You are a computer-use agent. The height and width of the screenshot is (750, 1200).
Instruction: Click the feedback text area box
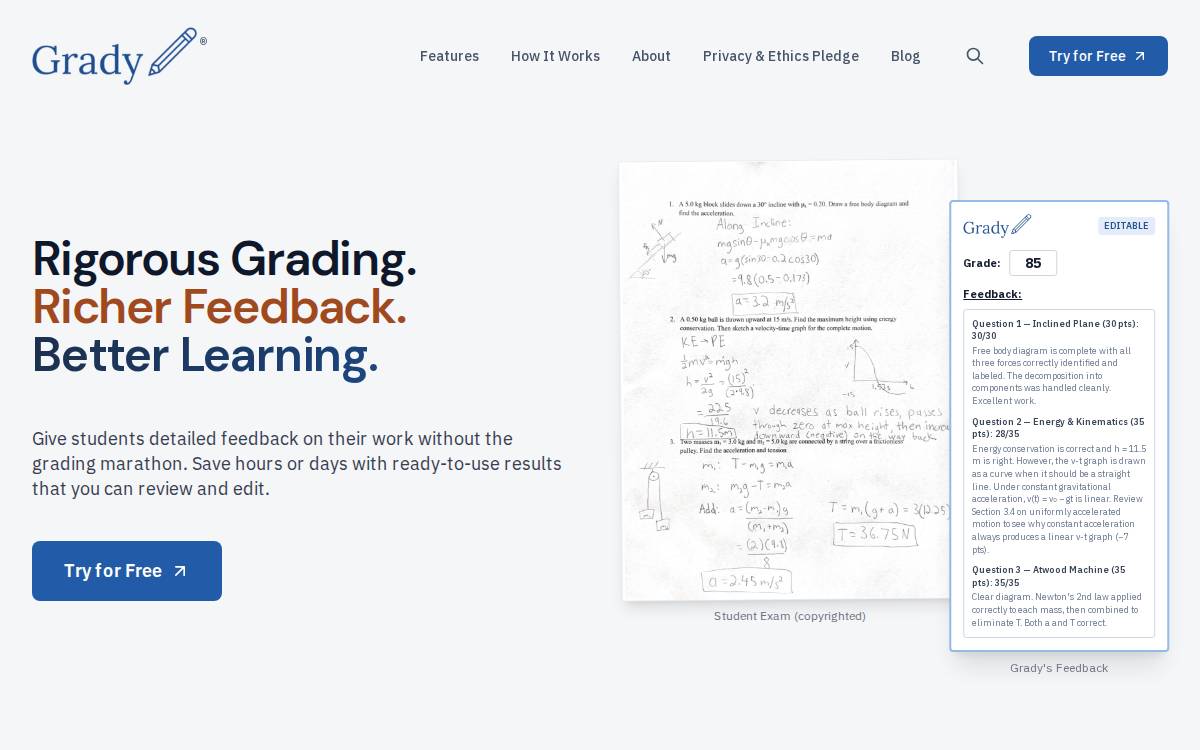coord(1059,473)
